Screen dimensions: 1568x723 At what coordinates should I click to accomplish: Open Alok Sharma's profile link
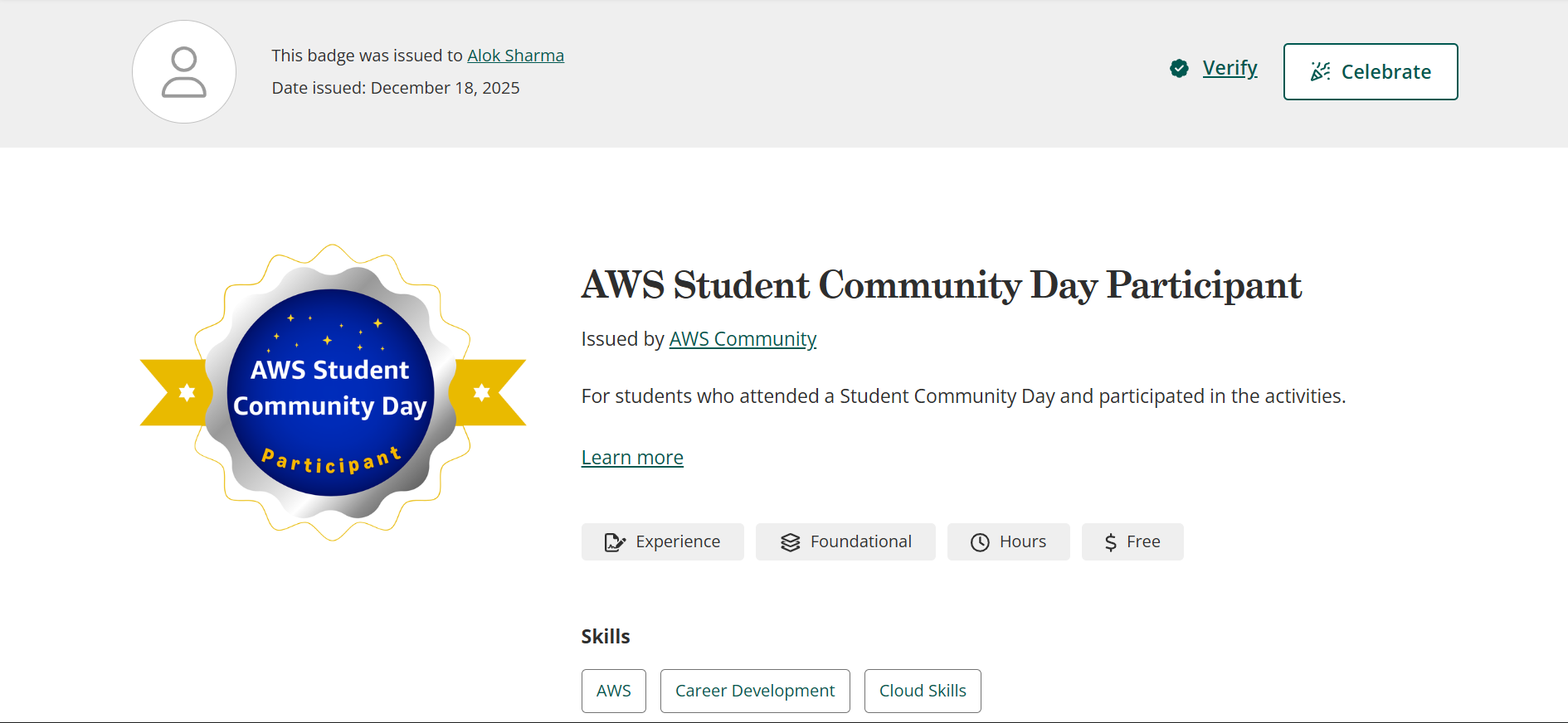(515, 56)
